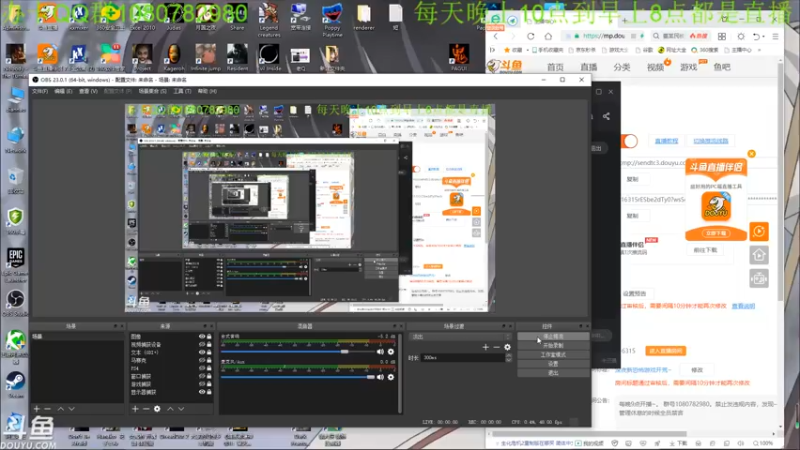Remove scene with minus in Scenes panel
800x450 pixels.
point(47,409)
